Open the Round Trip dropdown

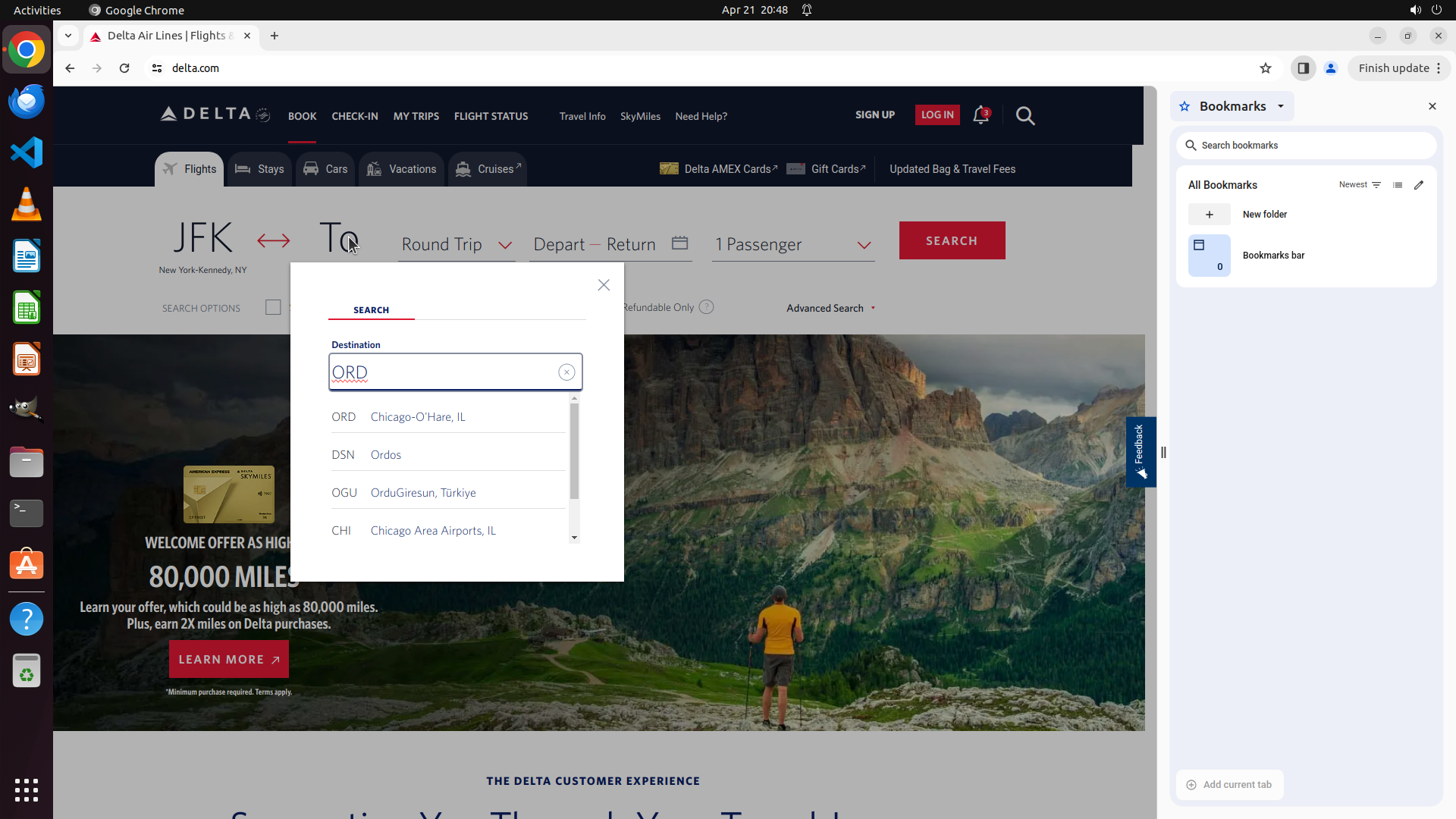[457, 245]
